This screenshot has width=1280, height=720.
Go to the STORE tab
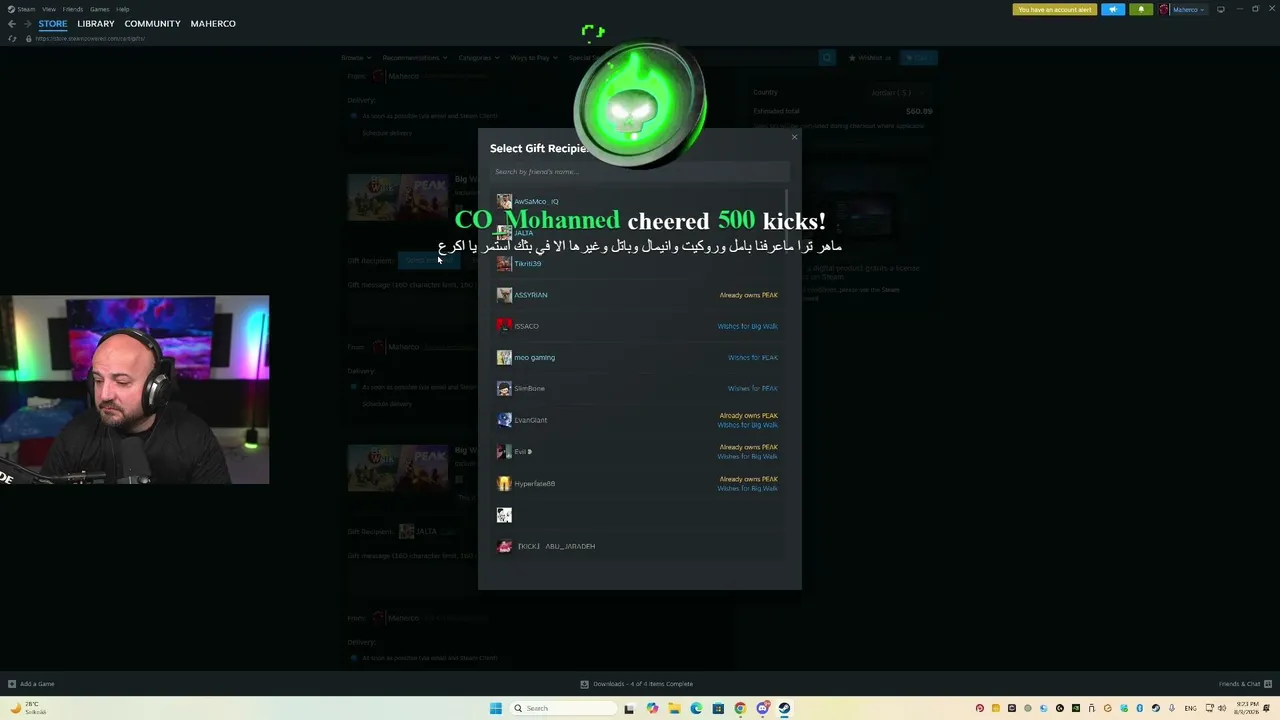click(x=53, y=24)
